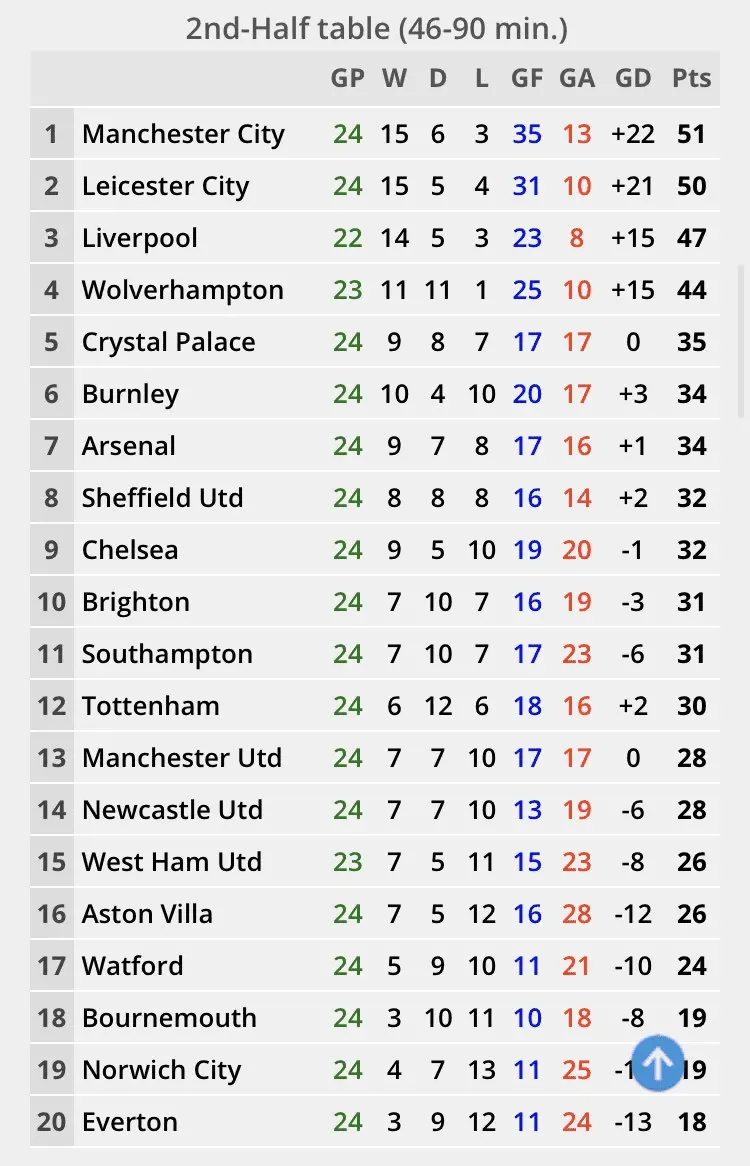Click the GA column header
This screenshot has height=1166, width=750.
pyautogui.click(x=577, y=78)
